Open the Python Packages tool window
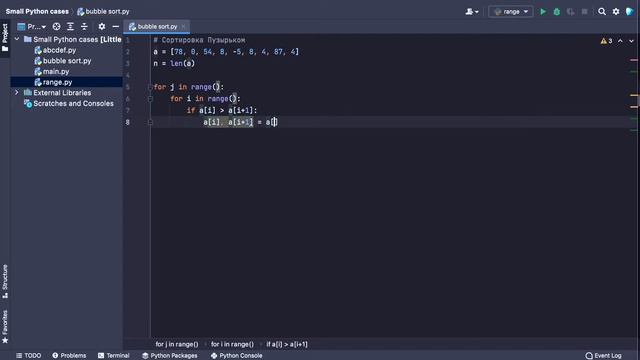 (x=169, y=356)
